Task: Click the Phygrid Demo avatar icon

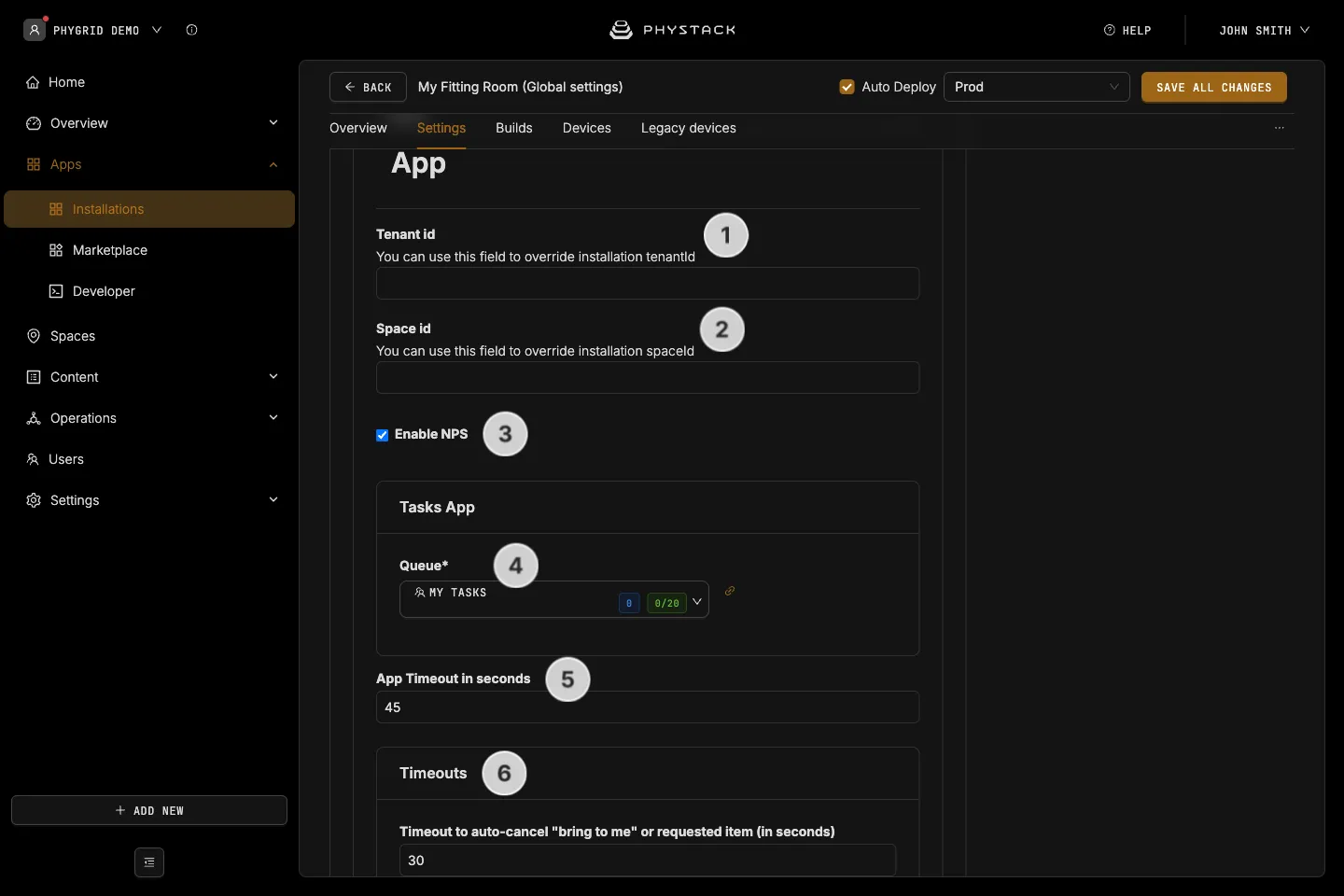Action: tap(35, 30)
